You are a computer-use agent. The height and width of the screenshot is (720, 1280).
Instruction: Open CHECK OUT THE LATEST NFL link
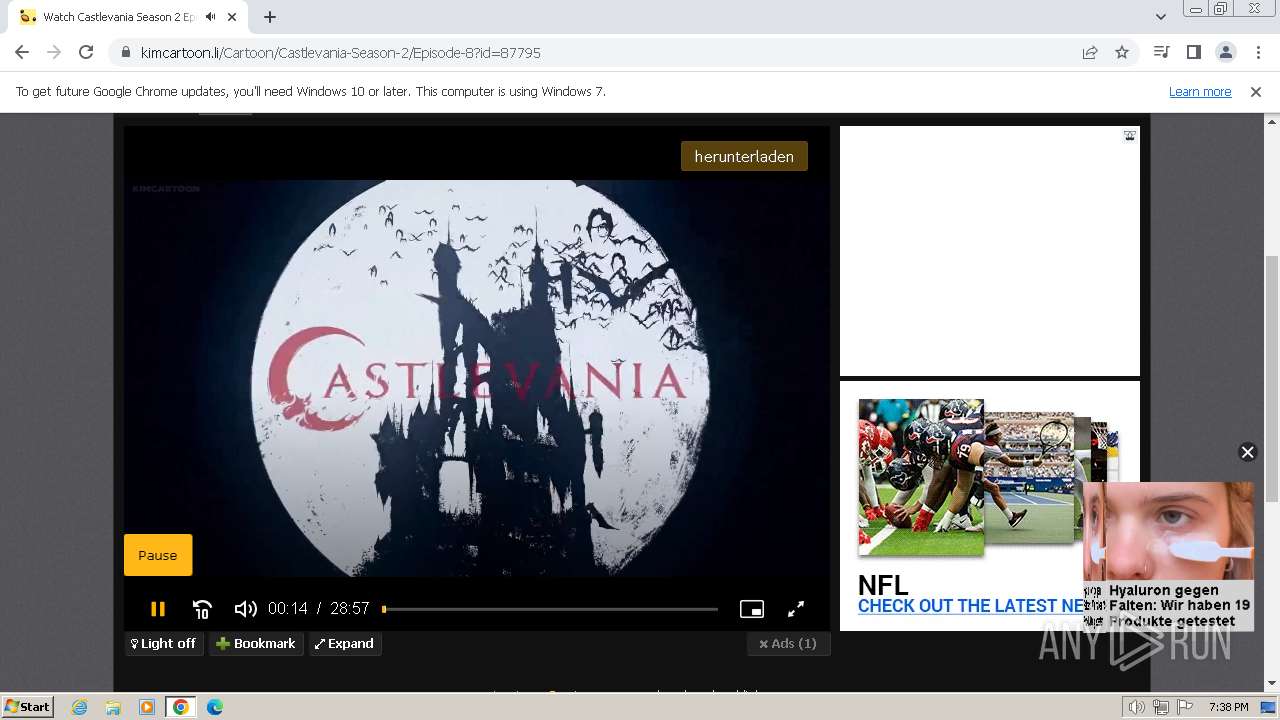tap(971, 606)
